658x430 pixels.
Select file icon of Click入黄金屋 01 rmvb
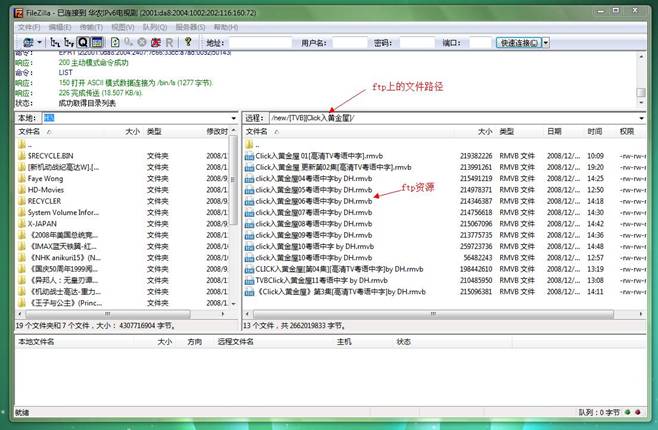click(249, 156)
